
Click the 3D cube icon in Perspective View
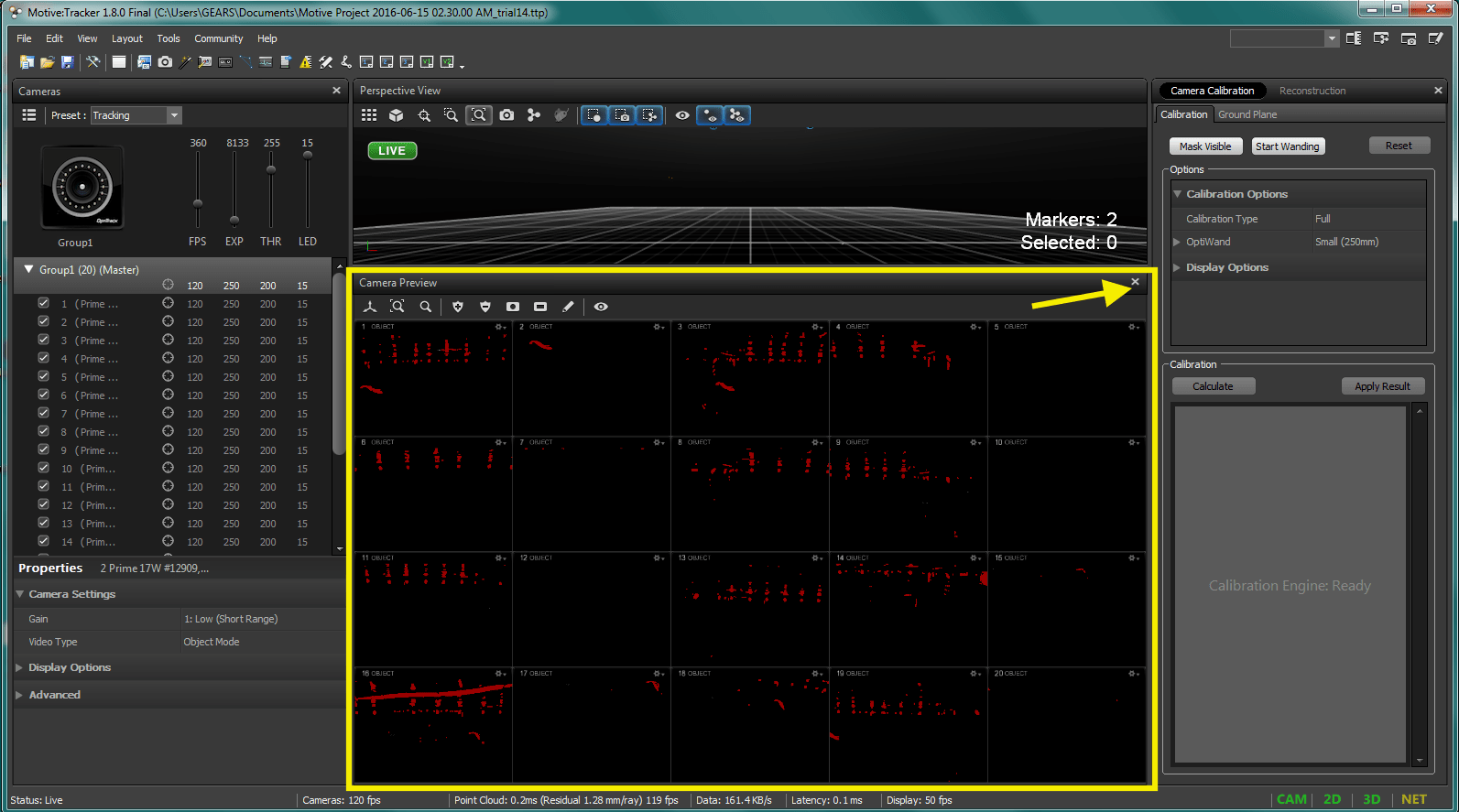[x=397, y=115]
